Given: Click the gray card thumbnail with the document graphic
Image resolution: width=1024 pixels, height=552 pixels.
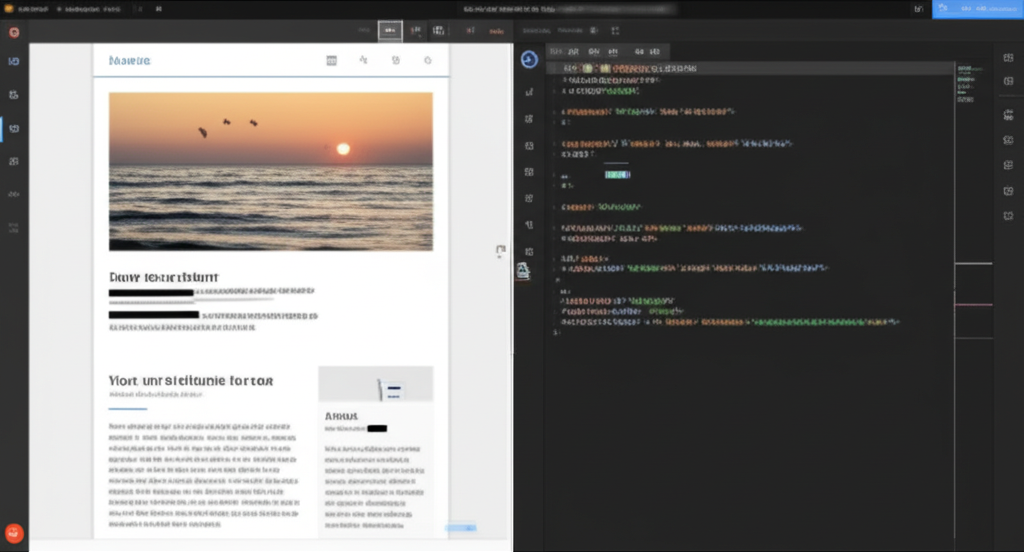Looking at the screenshot, I should [376, 383].
